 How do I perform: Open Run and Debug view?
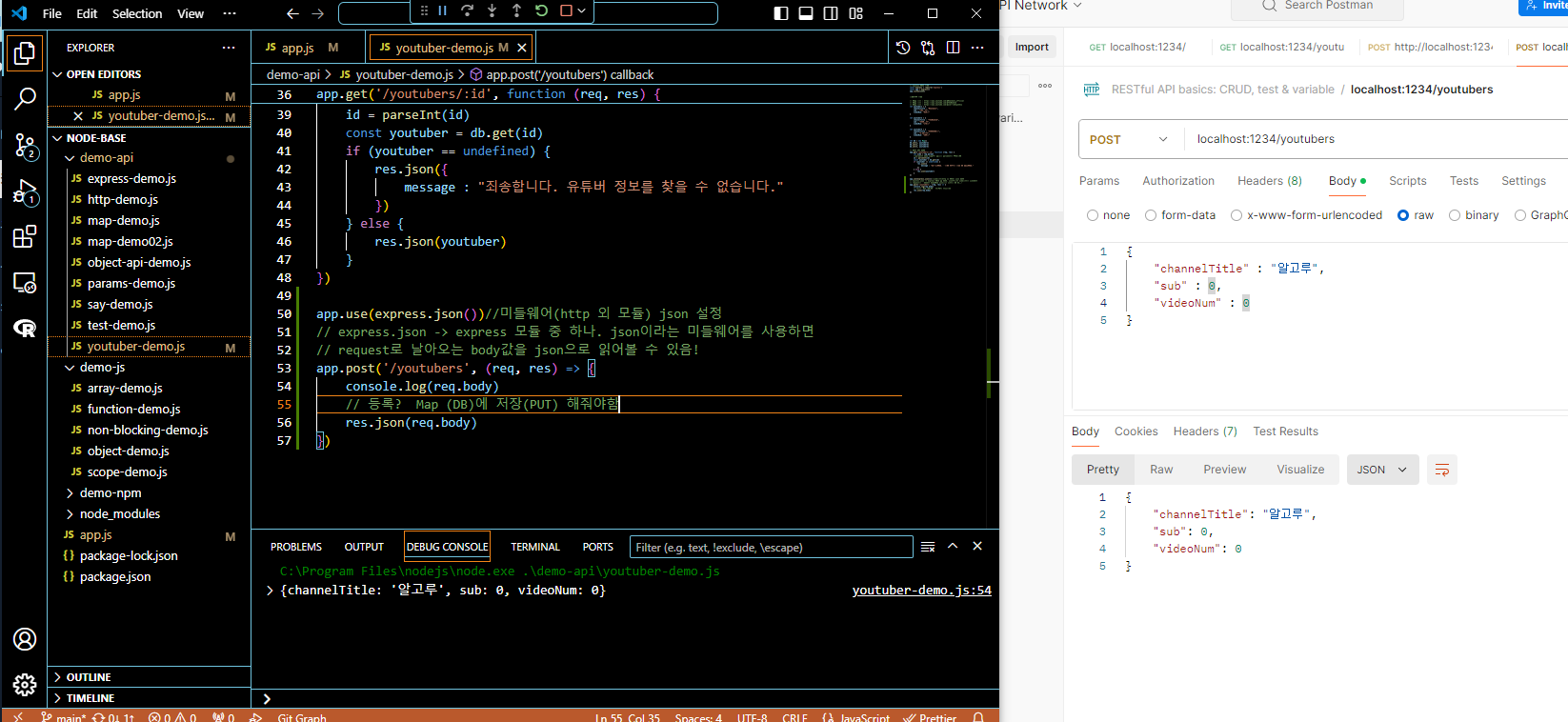25,191
